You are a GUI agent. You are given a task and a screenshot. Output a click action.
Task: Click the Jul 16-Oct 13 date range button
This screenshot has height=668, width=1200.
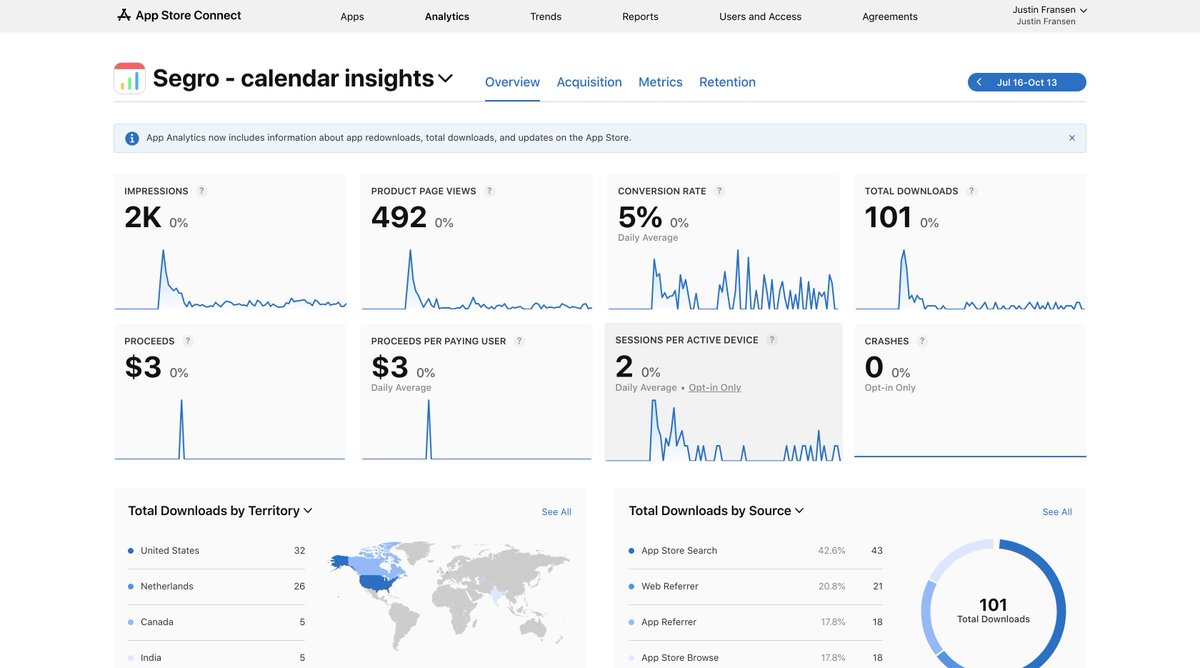pyautogui.click(x=1026, y=81)
